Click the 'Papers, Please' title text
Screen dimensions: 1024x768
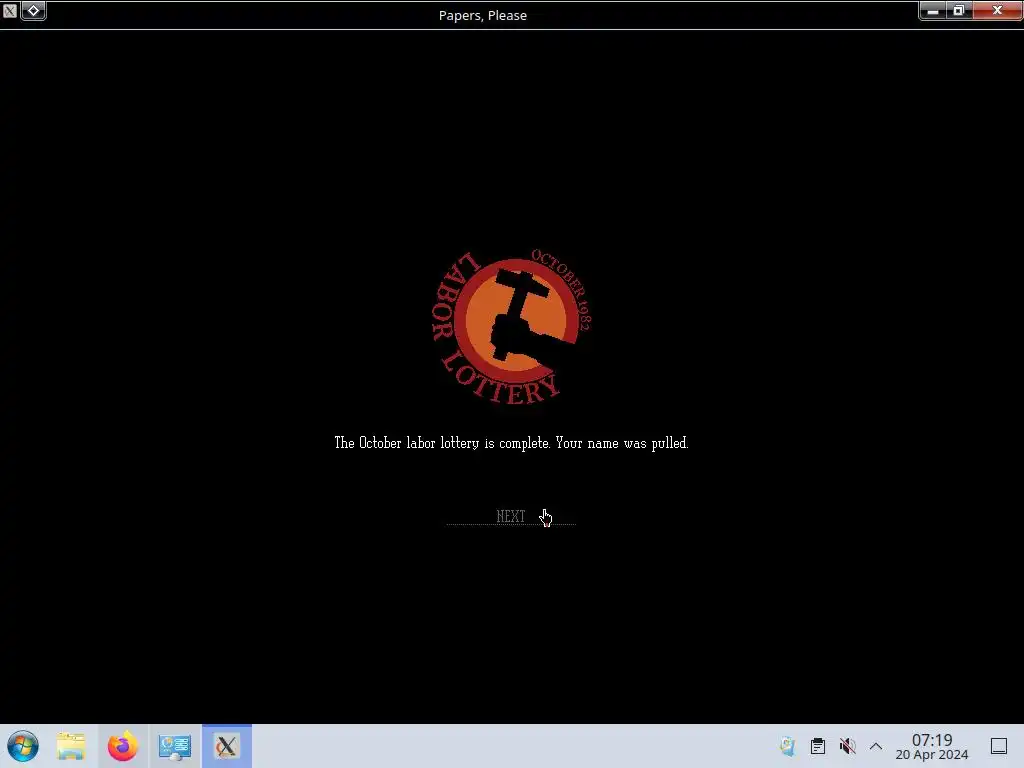coord(483,15)
